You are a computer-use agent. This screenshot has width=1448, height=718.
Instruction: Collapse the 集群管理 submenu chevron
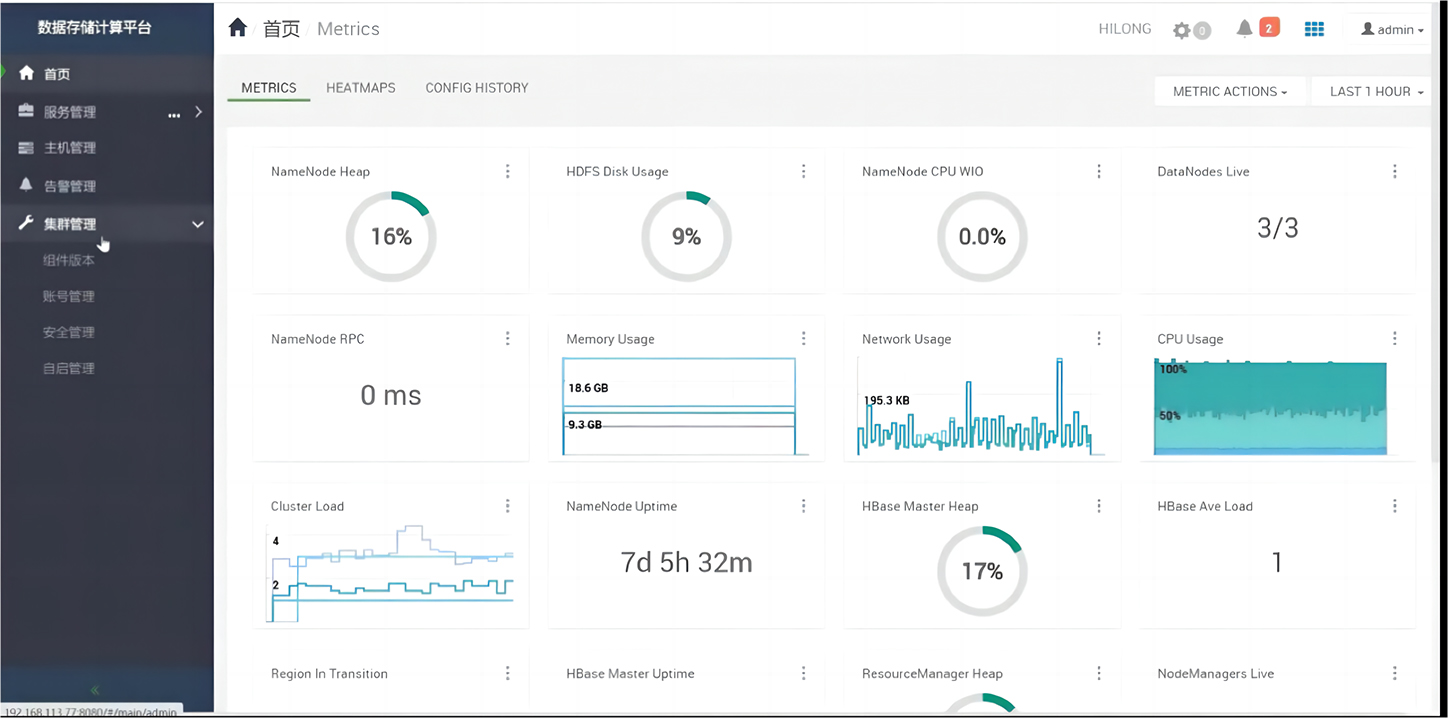coord(198,224)
